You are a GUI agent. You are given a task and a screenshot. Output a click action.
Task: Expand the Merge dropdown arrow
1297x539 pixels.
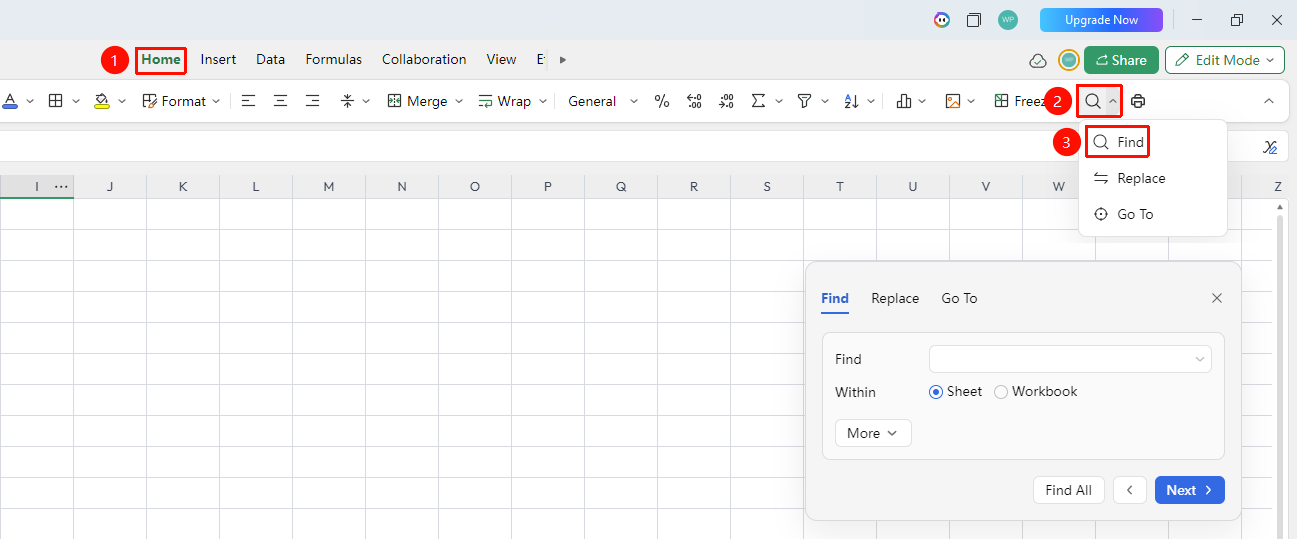[459, 101]
